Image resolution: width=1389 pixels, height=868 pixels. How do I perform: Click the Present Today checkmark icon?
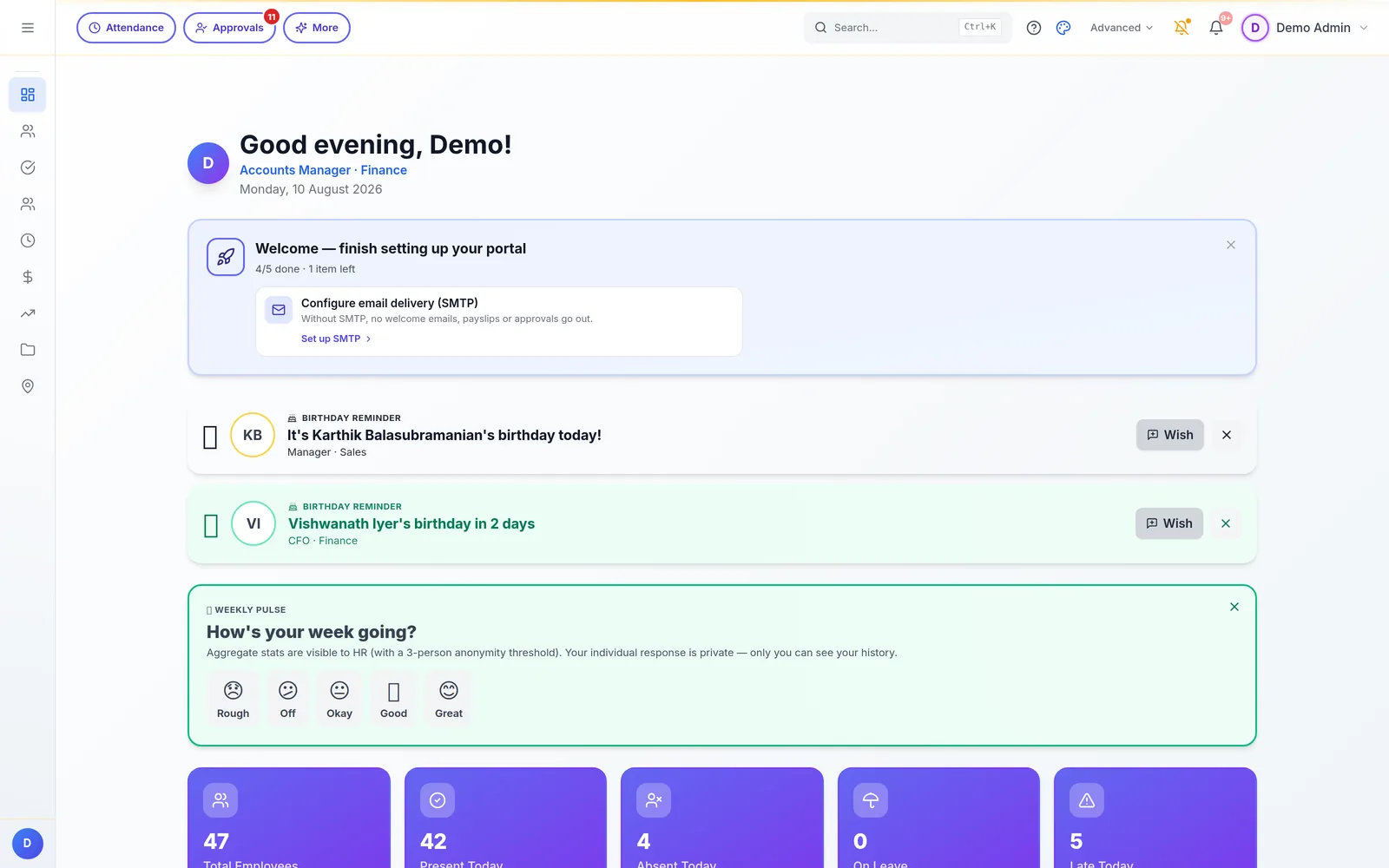pyautogui.click(x=438, y=800)
